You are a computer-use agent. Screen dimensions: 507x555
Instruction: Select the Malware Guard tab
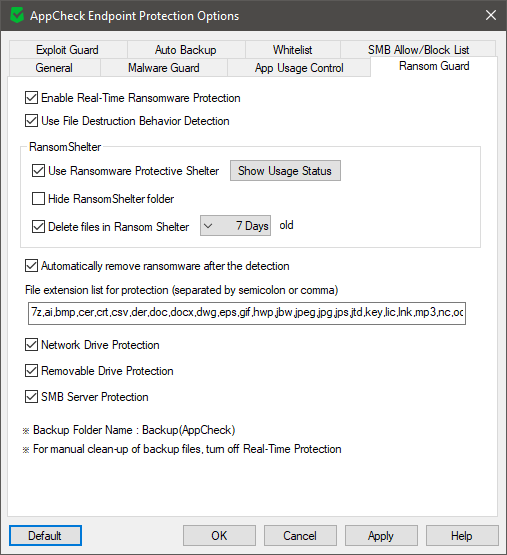164,68
